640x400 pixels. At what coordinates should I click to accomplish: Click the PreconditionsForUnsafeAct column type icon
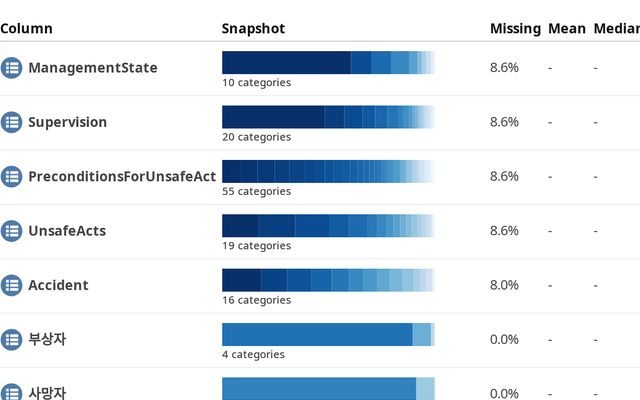[x=11, y=177]
